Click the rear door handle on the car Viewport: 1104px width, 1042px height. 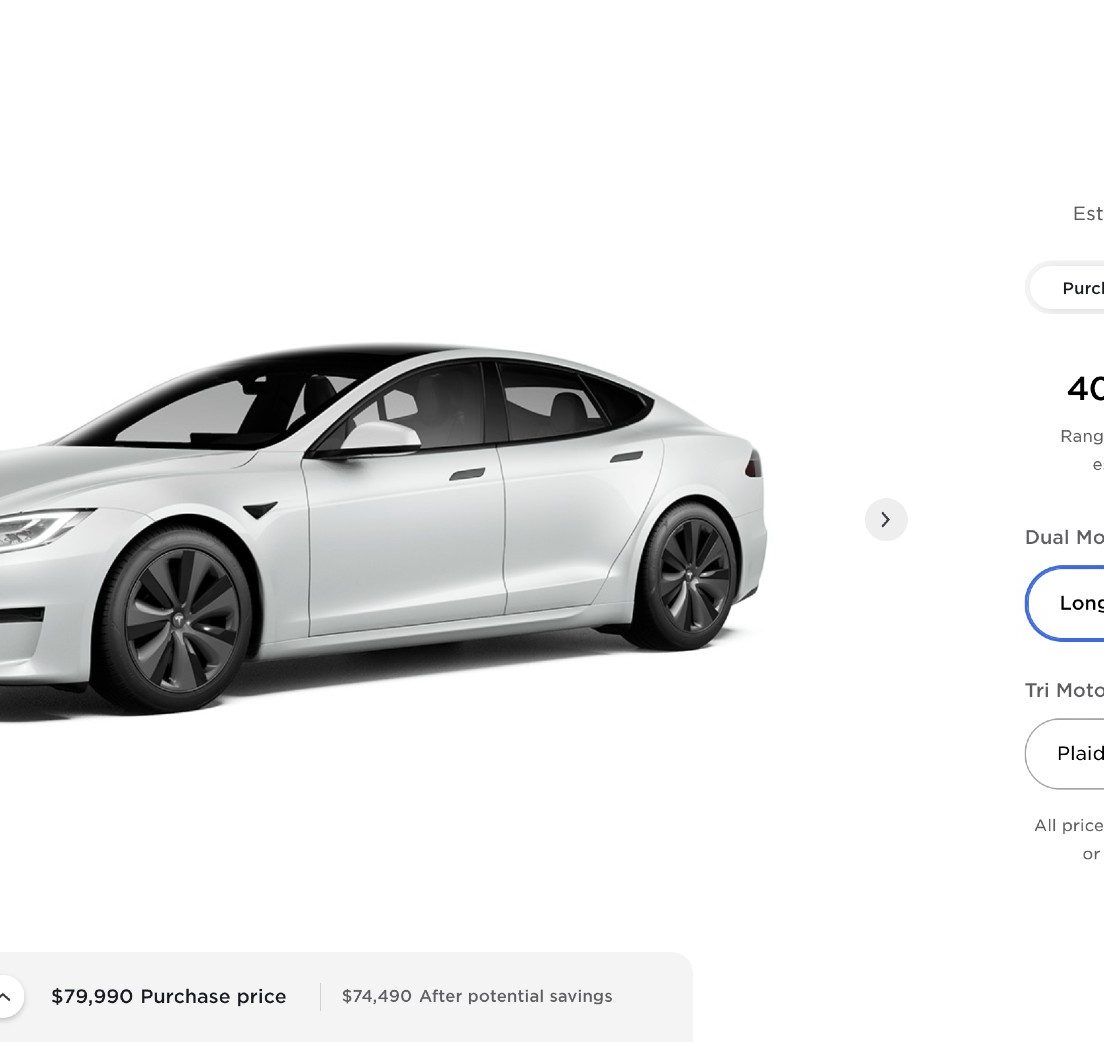pos(626,457)
